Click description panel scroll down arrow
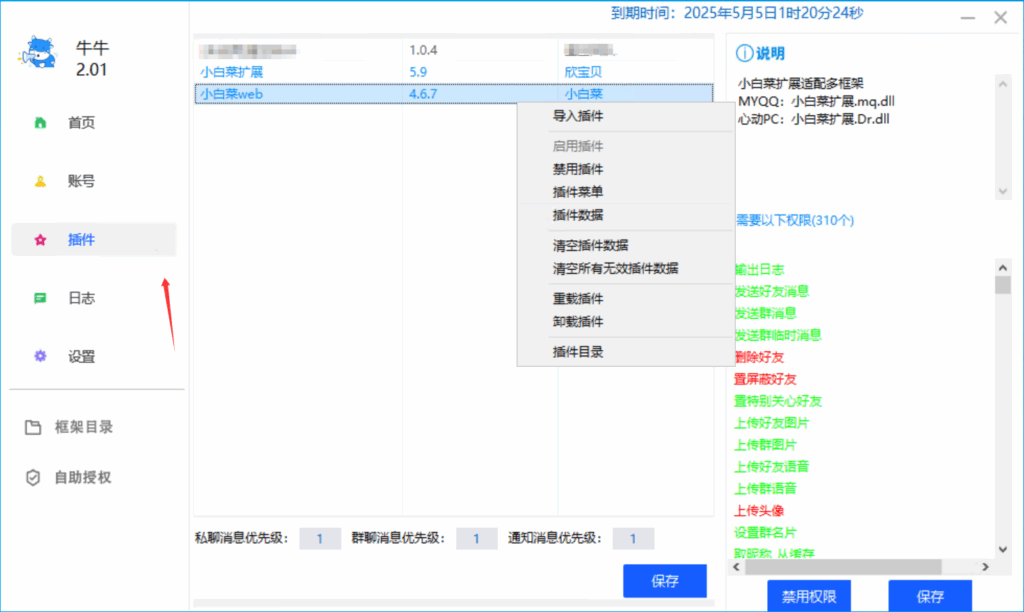 pyautogui.click(x=1002, y=191)
